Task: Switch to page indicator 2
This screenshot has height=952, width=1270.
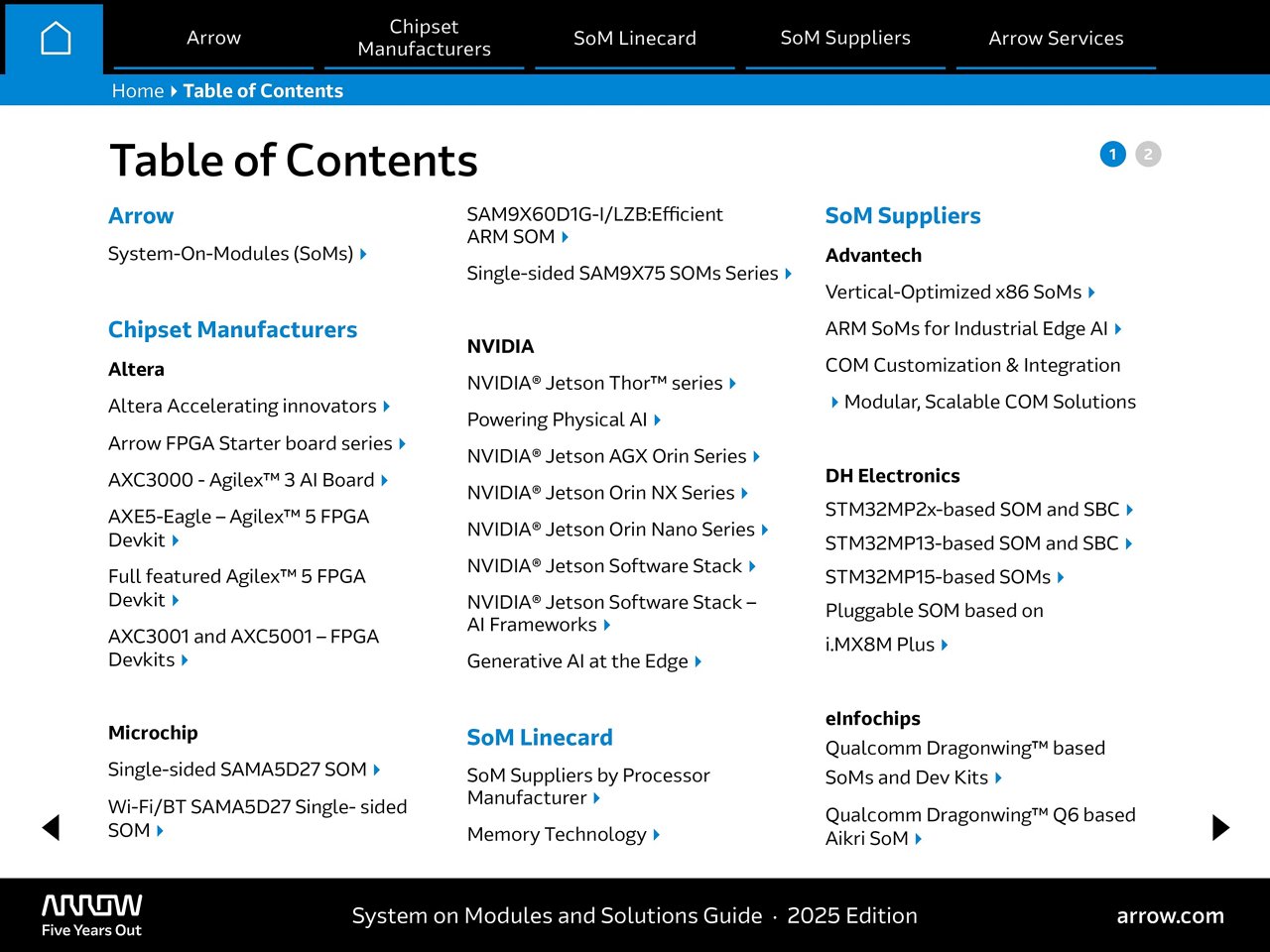Action: pyautogui.click(x=1148, y=154)
